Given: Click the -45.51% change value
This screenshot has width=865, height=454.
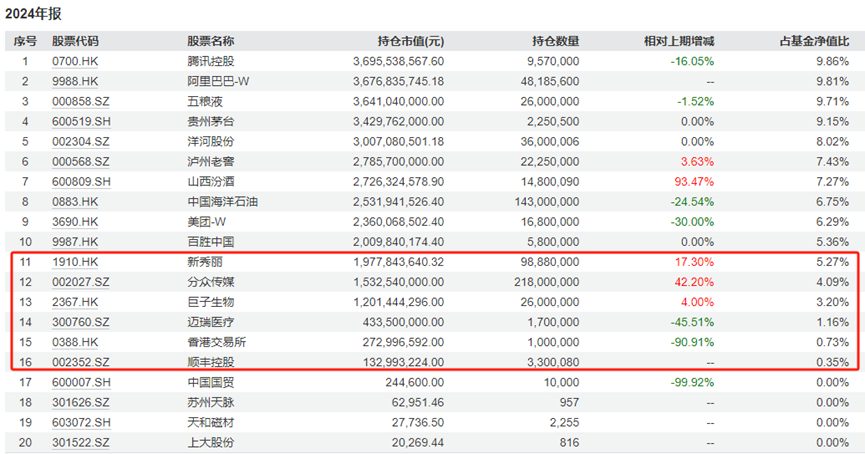Looking at the screenshot, I should (x=692, y=322).
